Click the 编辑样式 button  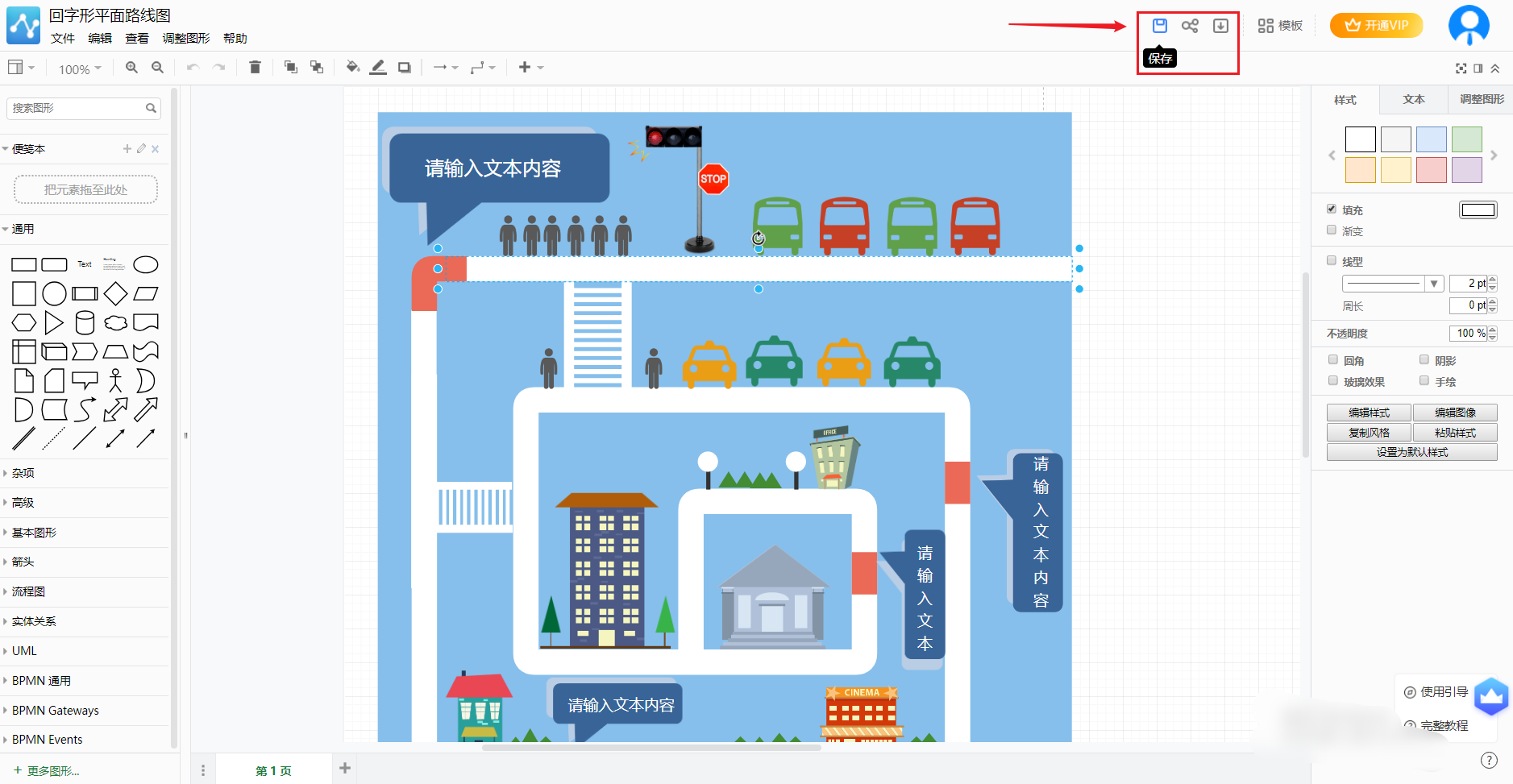coord(1369,413)
